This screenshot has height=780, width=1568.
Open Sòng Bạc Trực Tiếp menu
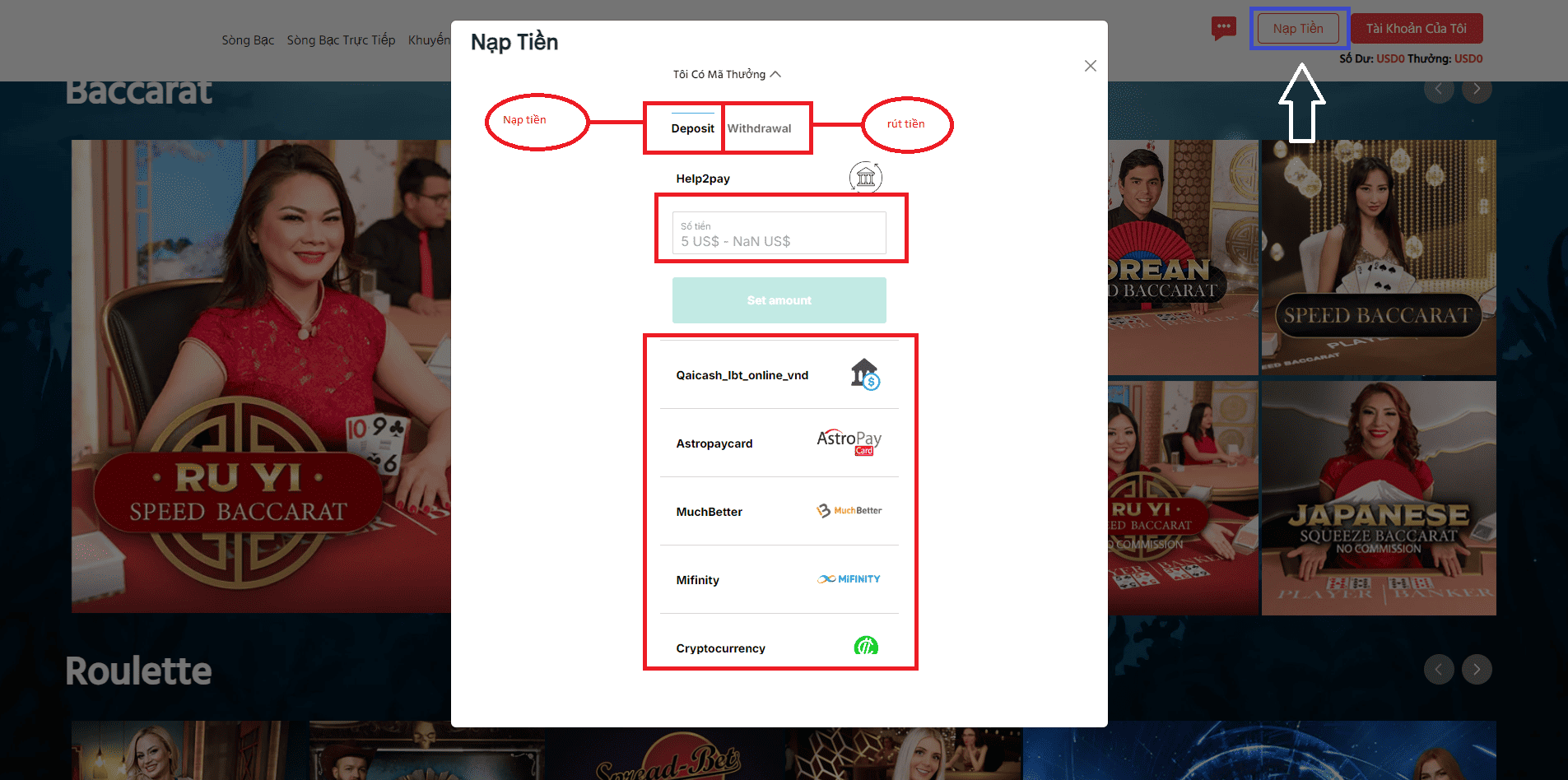pos(341,40)
